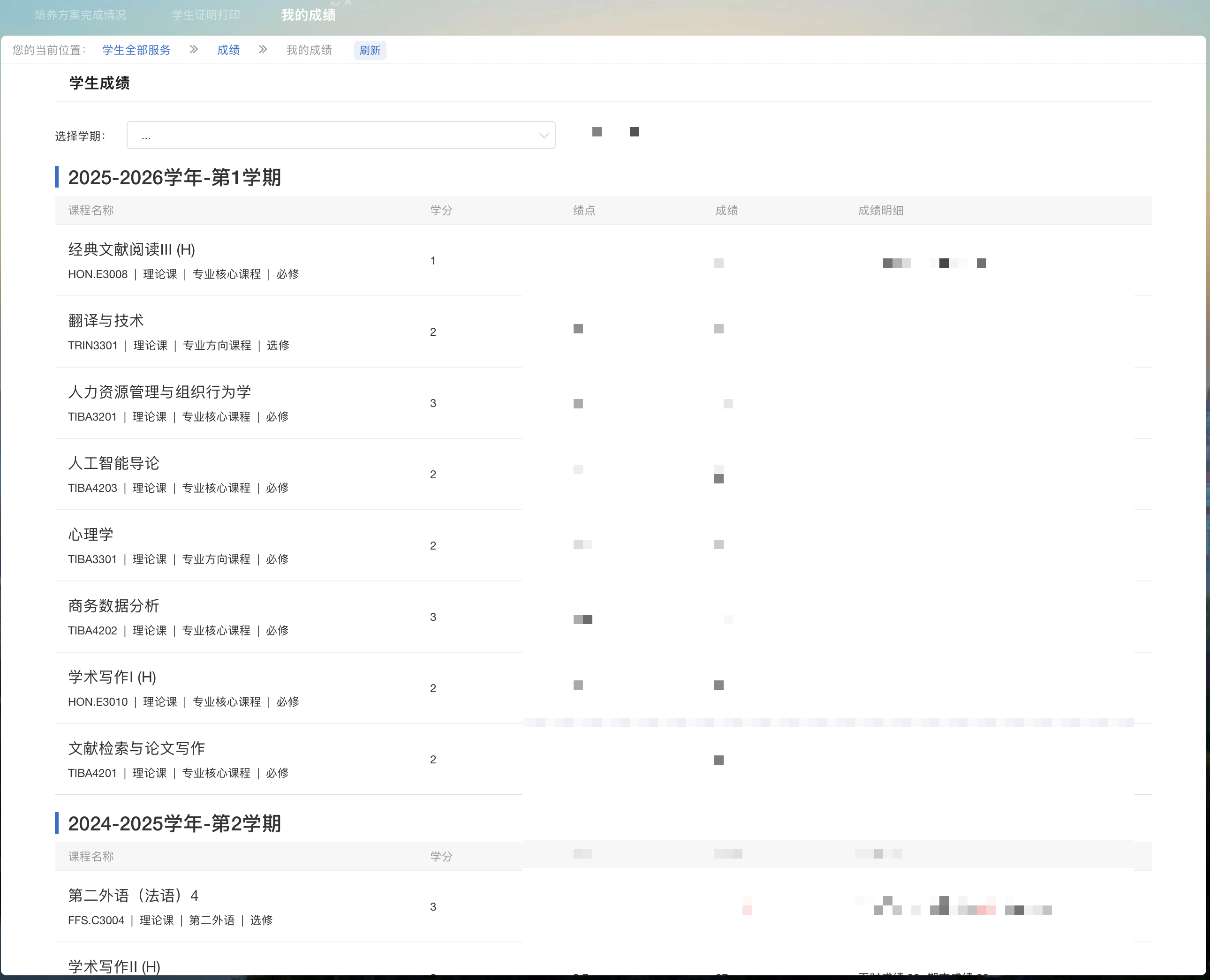
Task: Click the grey square icon beside the semester selector
Action: (596, 132)
